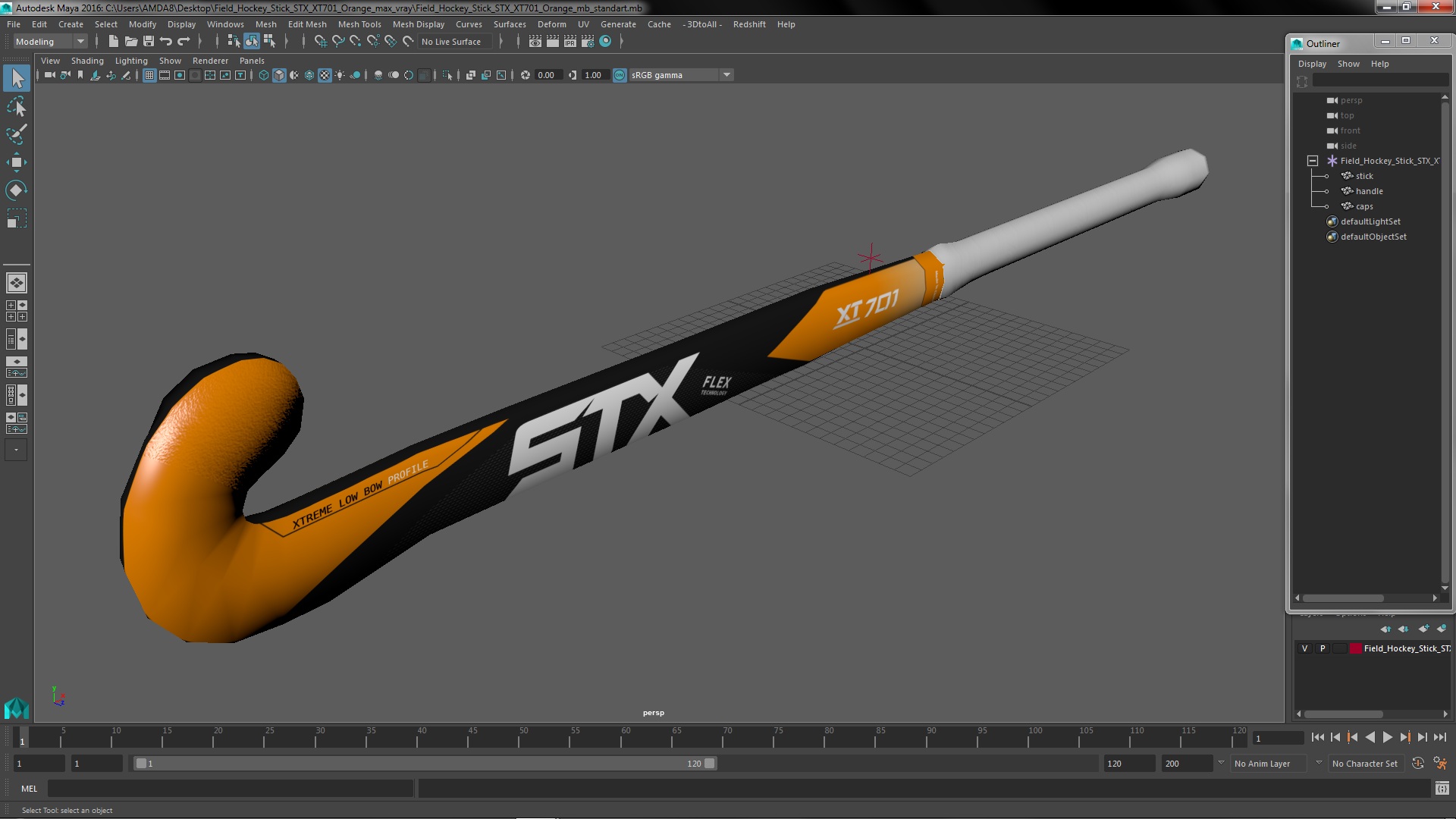Select the caps mesh in Outliner
The width and height of the screenshot is (1456, 819).
pos(1364,206)
